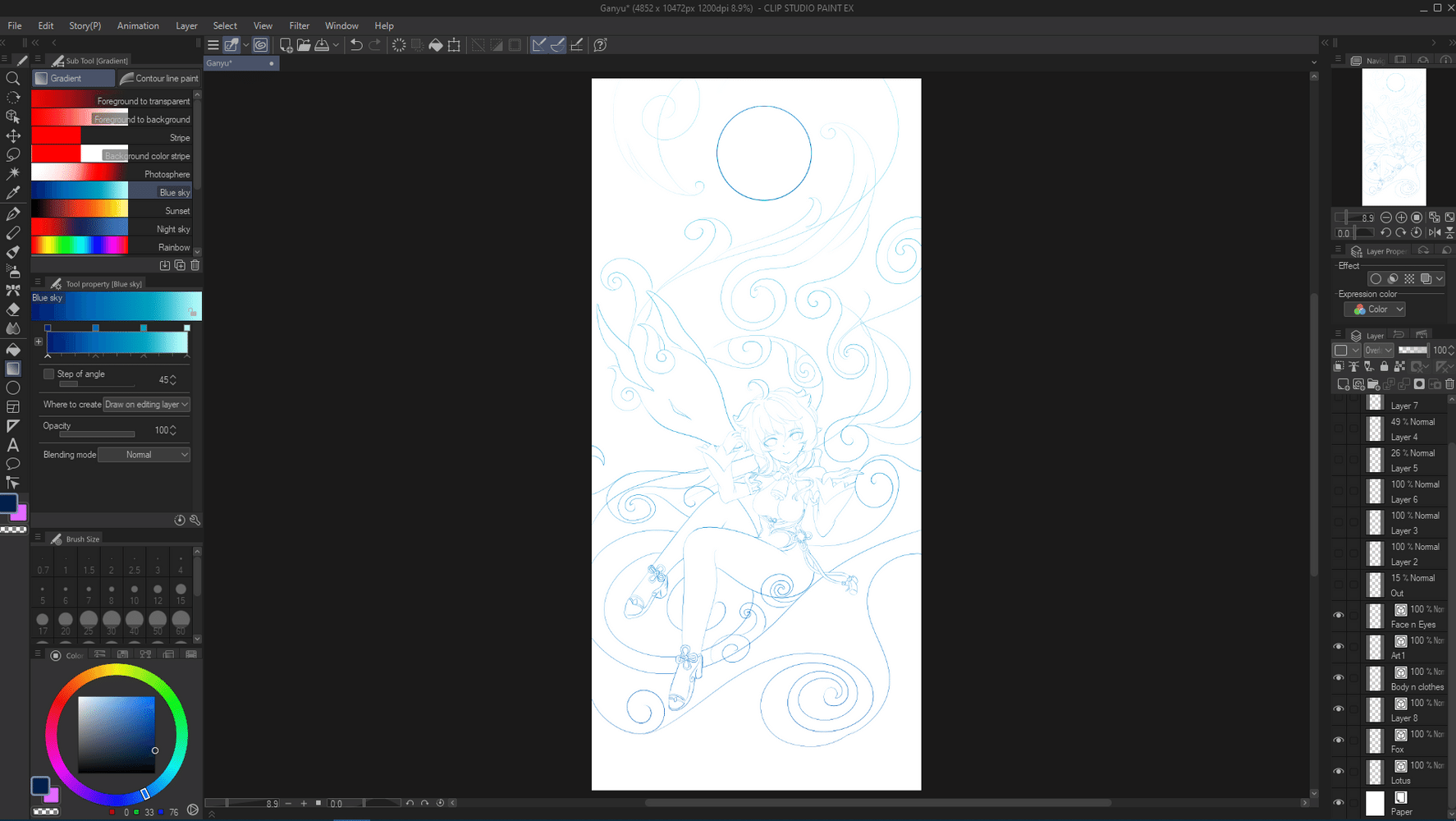Hide the Fox layer
1456x821 pixels.
(x=1339, y=741)
